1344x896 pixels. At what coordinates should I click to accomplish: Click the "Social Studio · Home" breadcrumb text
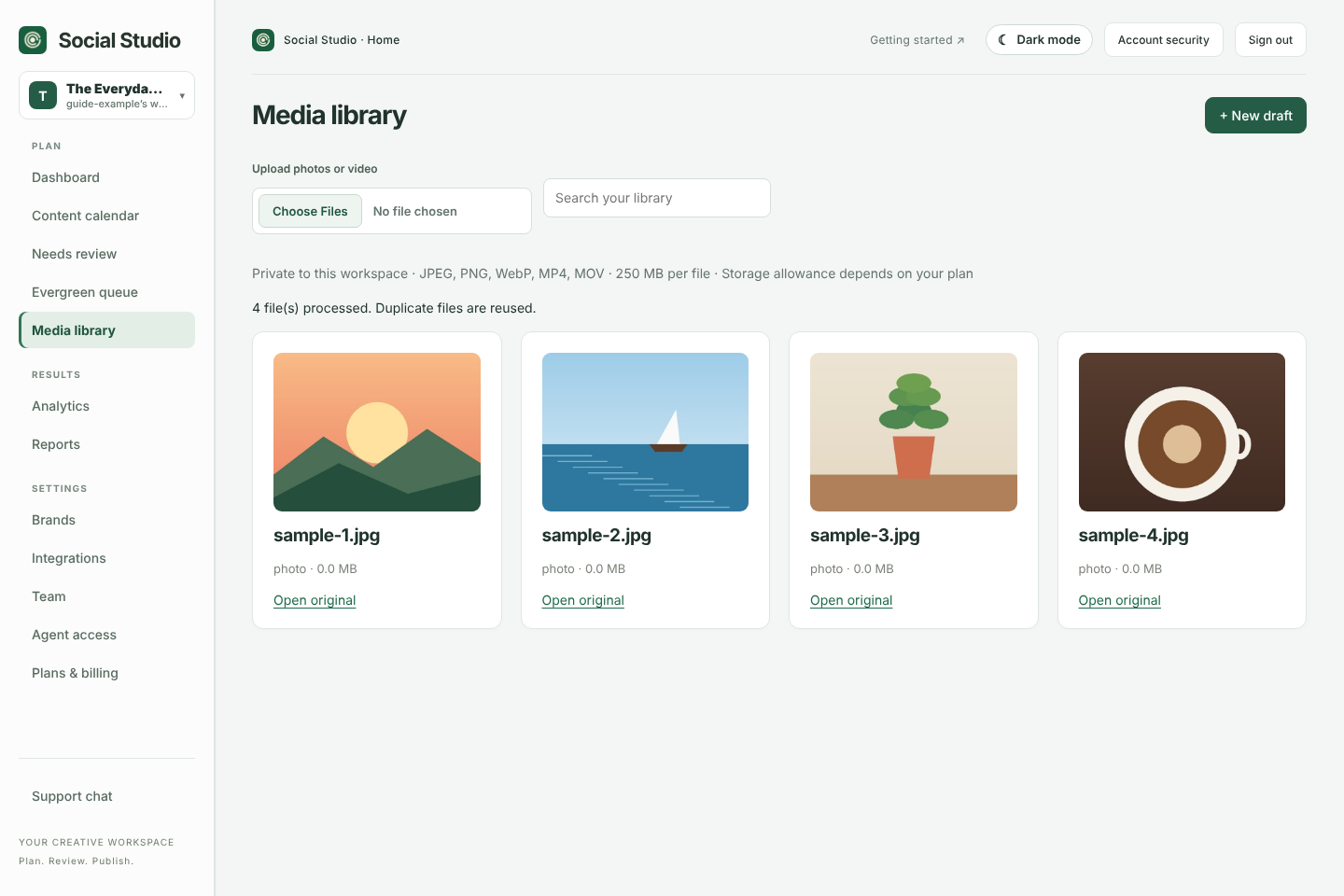pyautogui.click(x=342, y=40)
